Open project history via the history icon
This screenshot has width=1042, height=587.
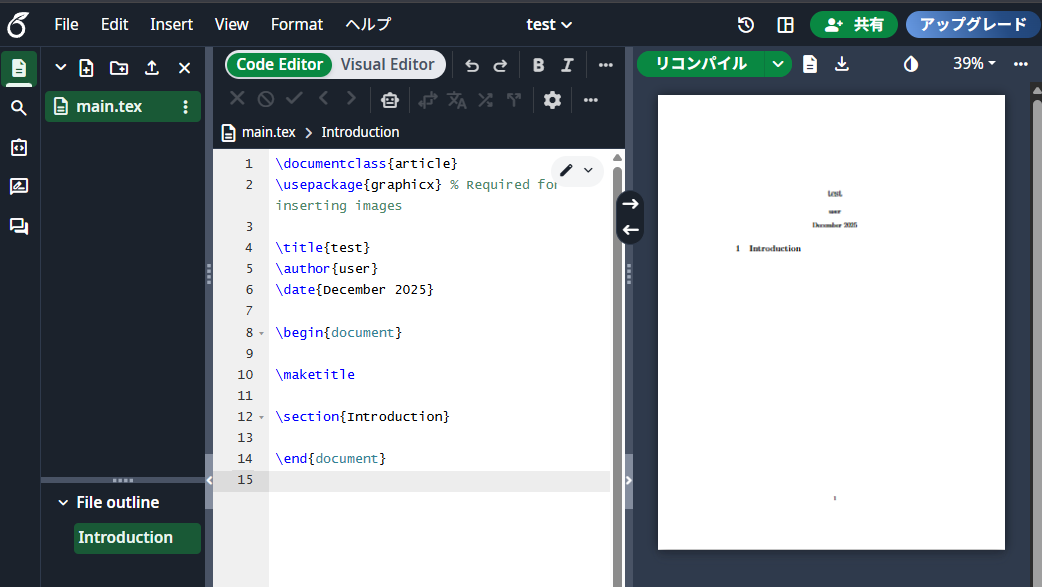(745, 23)
